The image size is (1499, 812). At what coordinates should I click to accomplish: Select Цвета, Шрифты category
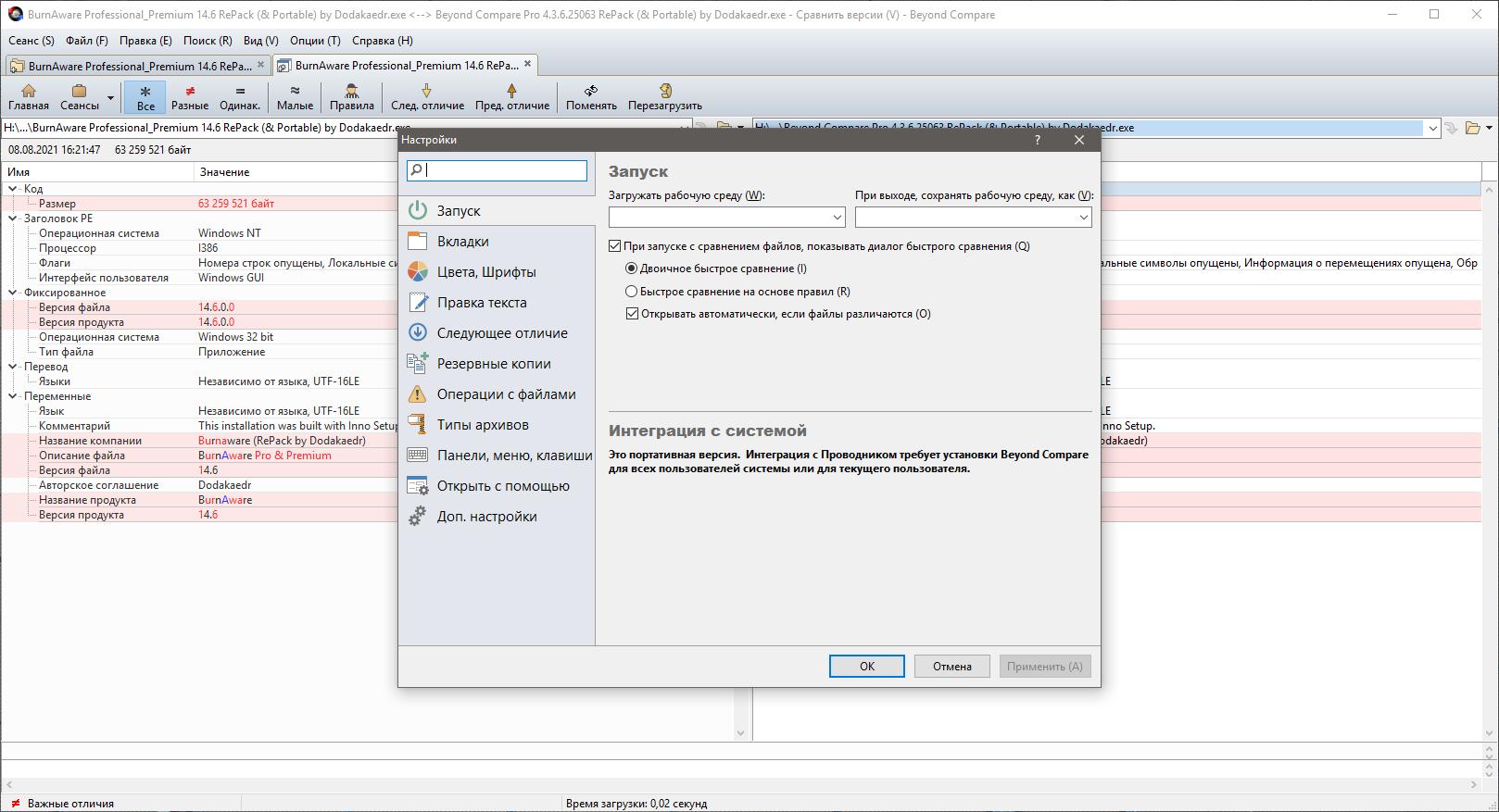497,272
